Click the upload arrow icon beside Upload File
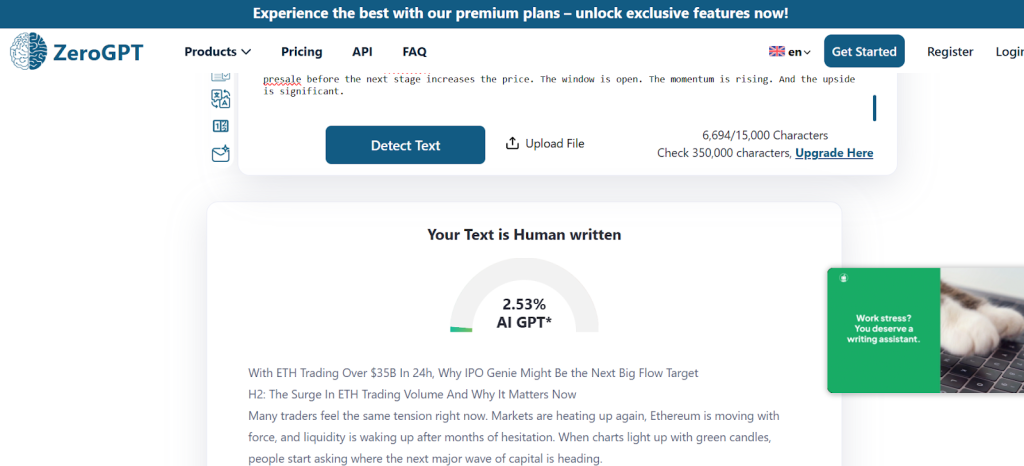This screenshot has width=1024, height=466. tap(512, 144)
